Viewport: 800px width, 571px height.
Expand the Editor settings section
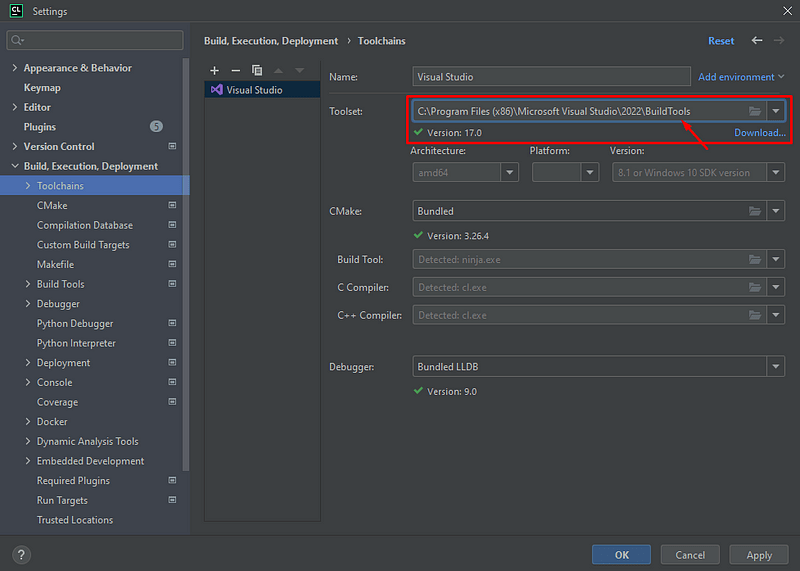tap(15, 107)
